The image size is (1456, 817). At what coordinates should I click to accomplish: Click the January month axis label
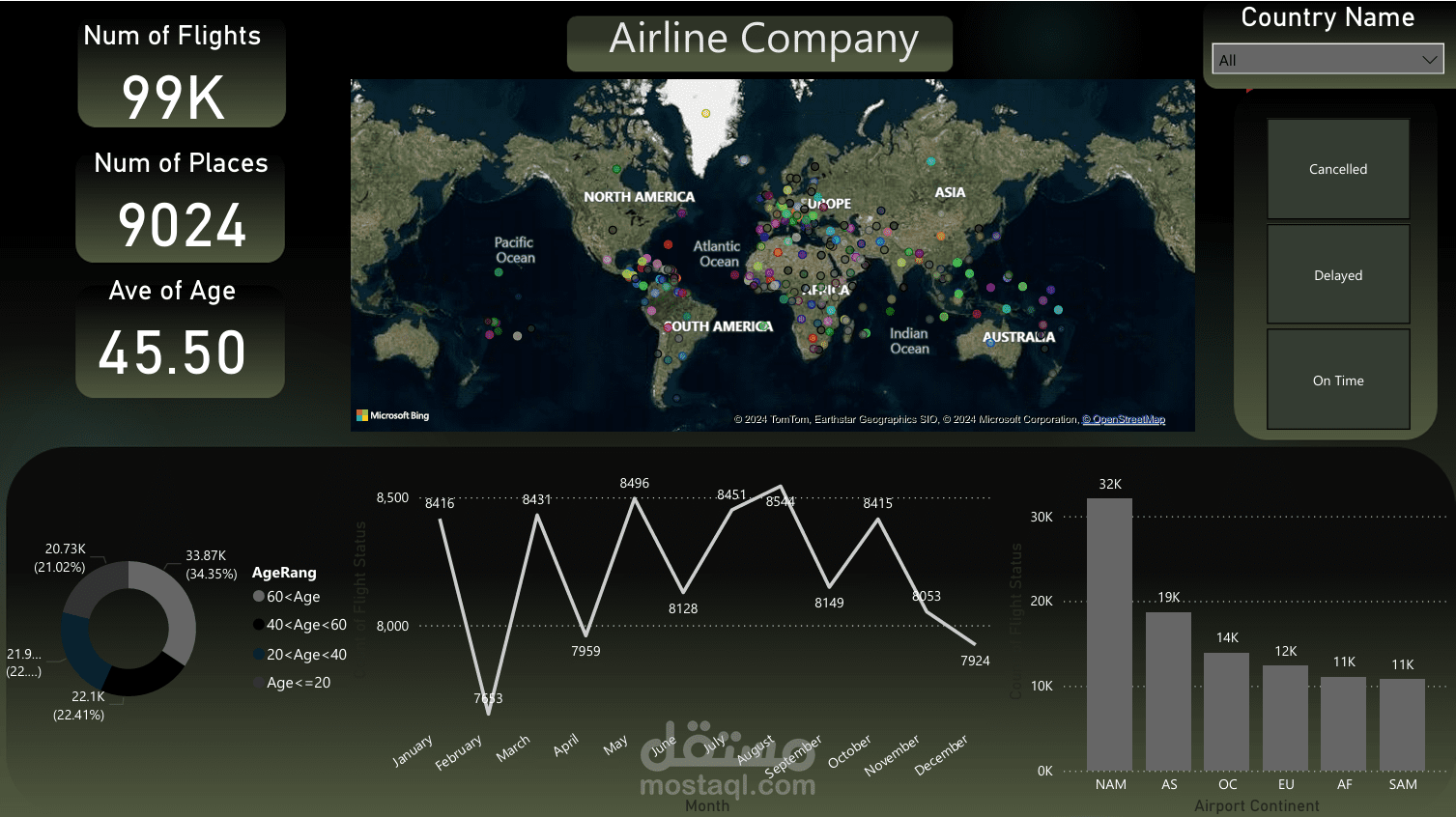tap(413, 751)
